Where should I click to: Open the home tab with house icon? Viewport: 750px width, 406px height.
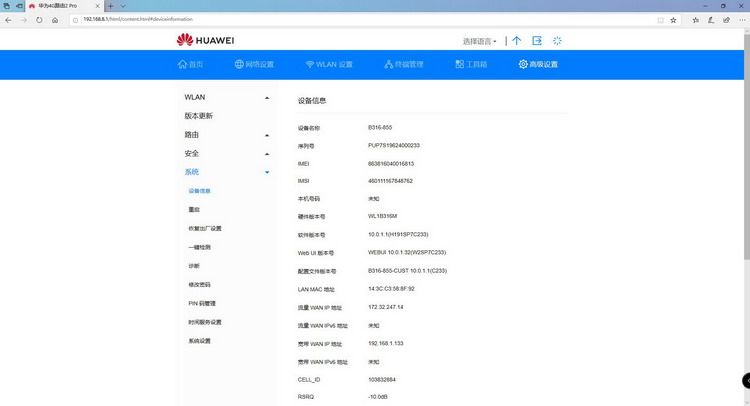[x=190, y=64]
